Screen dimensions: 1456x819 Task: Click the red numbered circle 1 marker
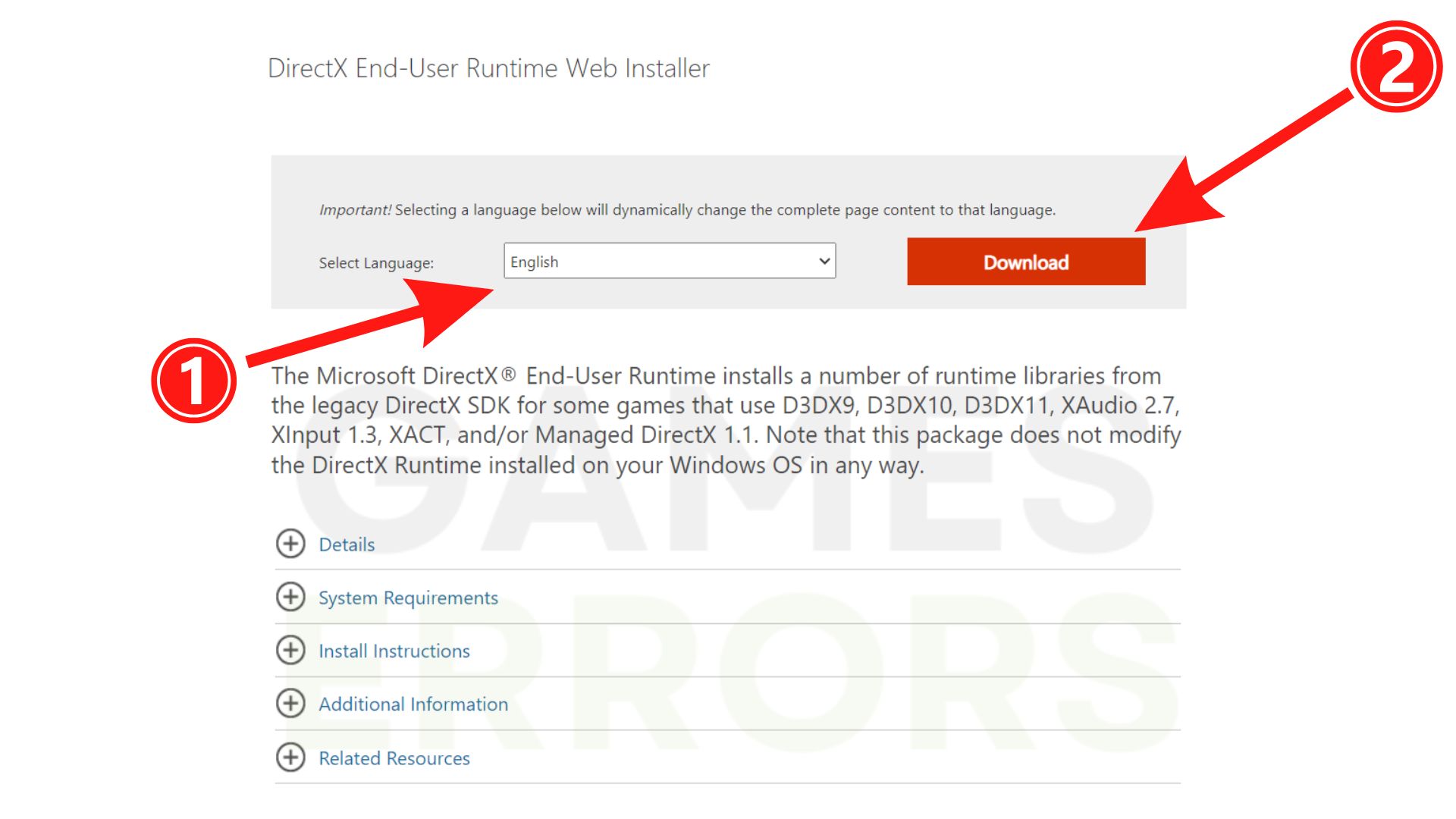pos(194,380)
